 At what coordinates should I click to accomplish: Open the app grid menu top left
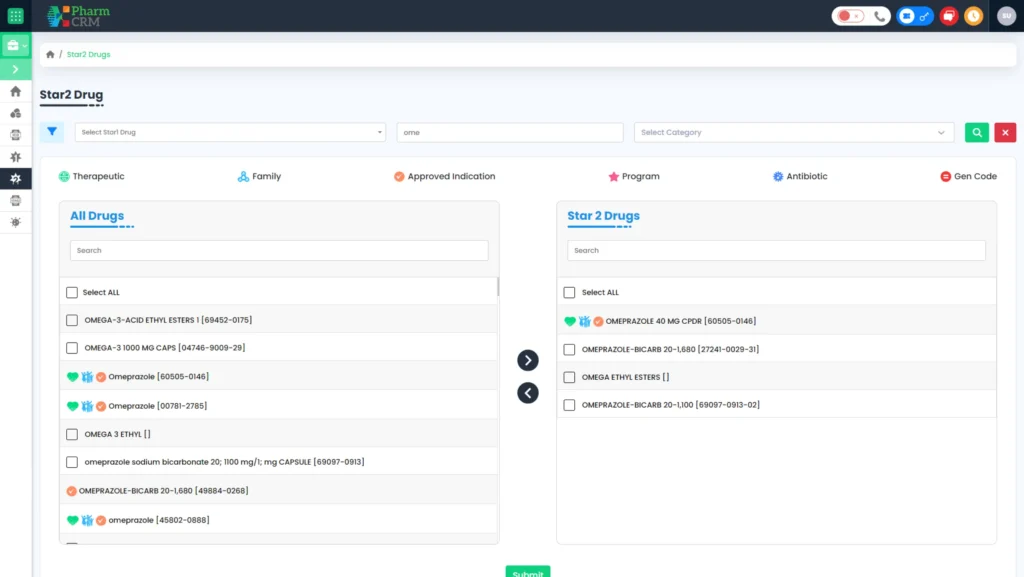point(15,16)
